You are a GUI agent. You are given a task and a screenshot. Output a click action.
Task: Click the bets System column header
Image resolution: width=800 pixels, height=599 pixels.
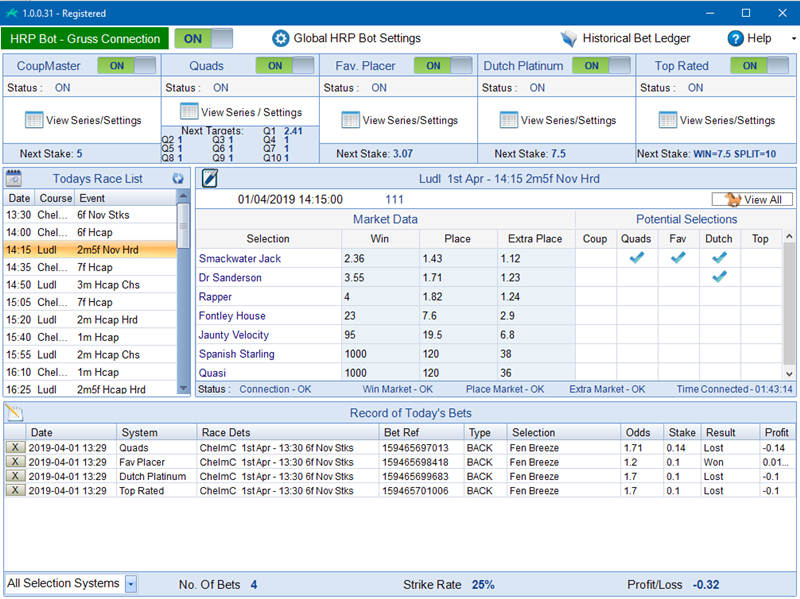157,433
